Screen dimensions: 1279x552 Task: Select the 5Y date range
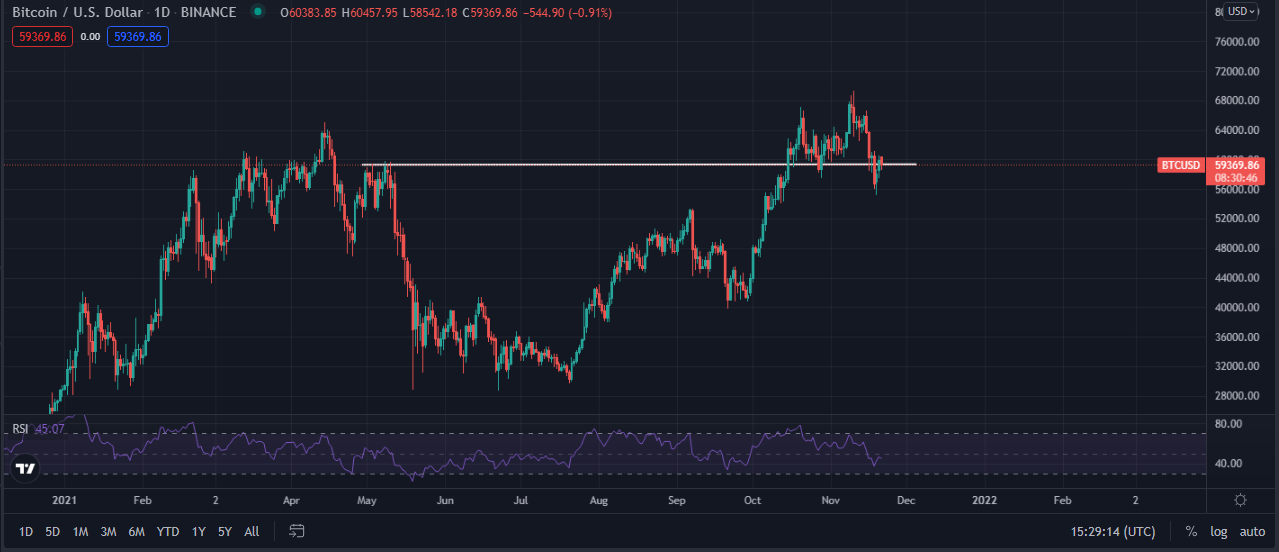click(225, 531)
